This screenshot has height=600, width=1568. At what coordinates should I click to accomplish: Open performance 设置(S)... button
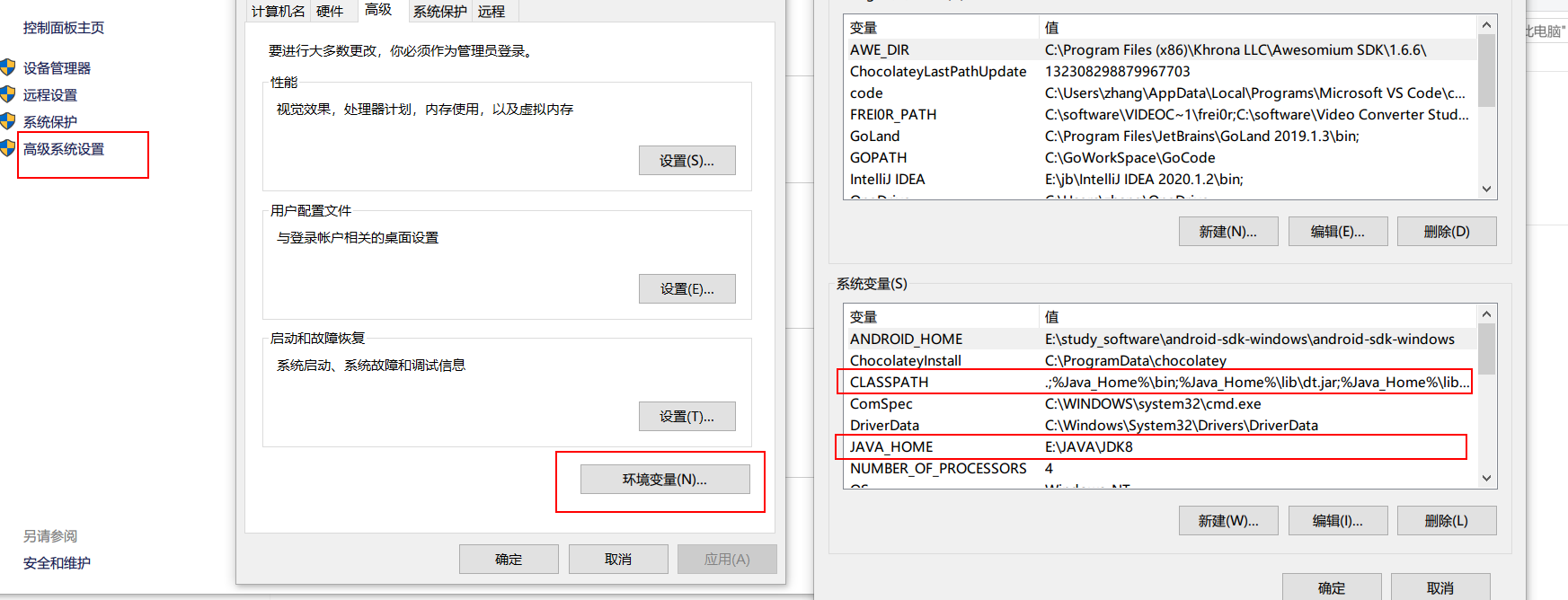pyautogui.click(x=687, y=161)
